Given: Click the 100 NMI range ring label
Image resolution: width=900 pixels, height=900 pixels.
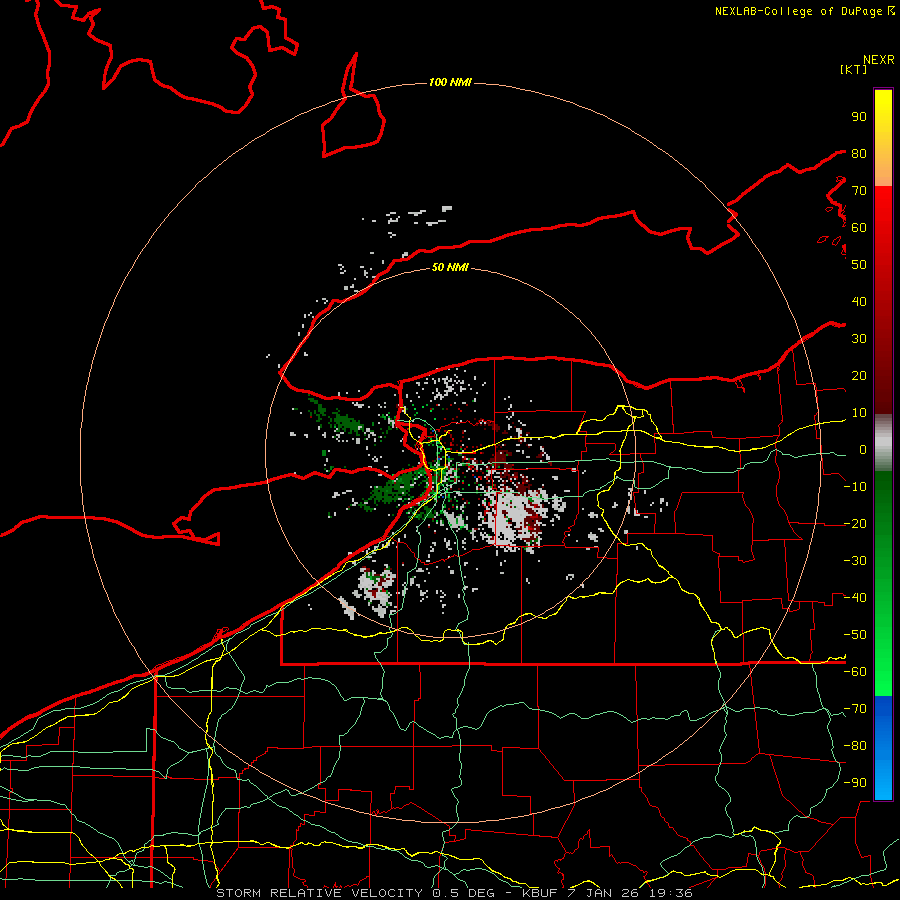Looking at the screenshot, I should (450, 83).
